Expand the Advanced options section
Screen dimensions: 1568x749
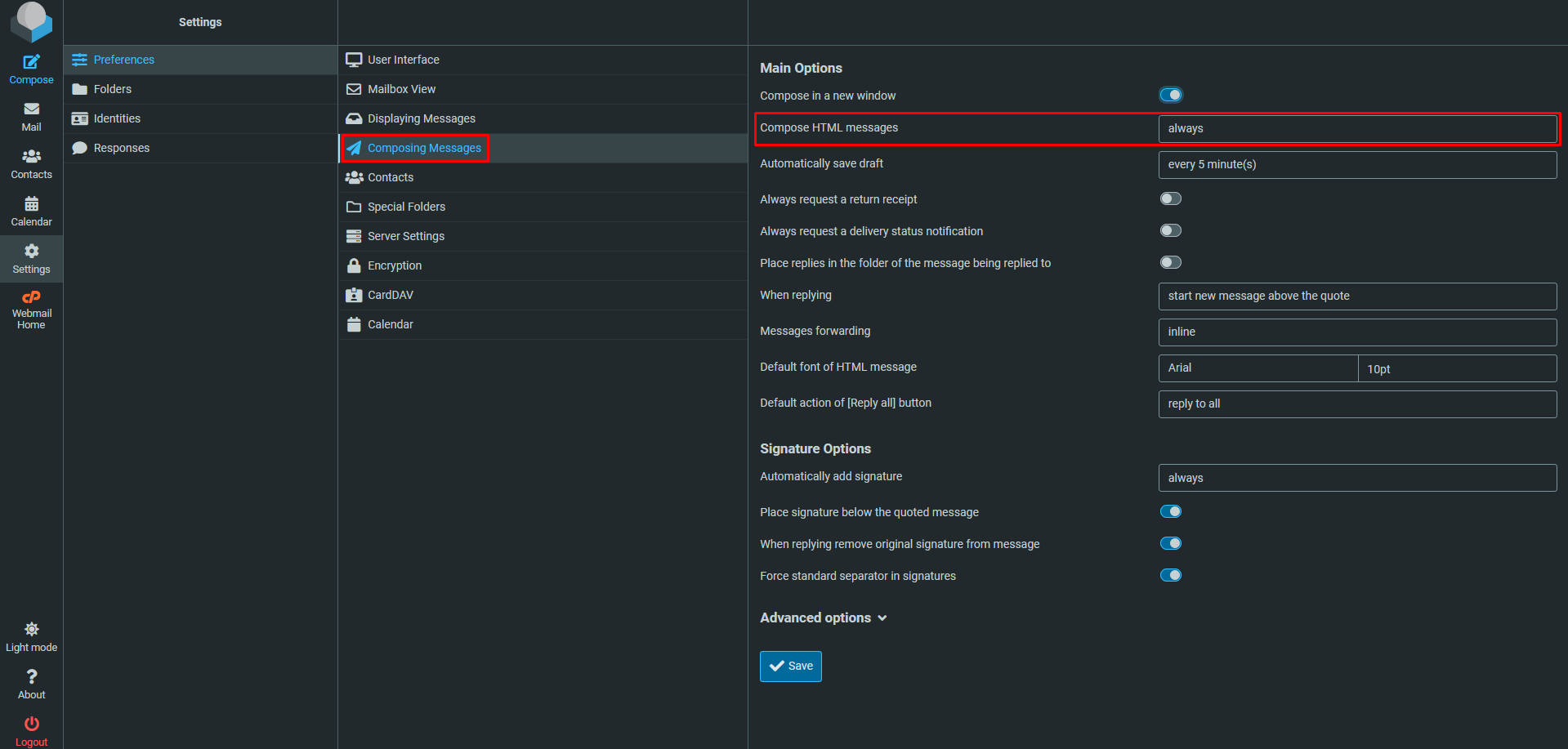click(x=823, y=618)
